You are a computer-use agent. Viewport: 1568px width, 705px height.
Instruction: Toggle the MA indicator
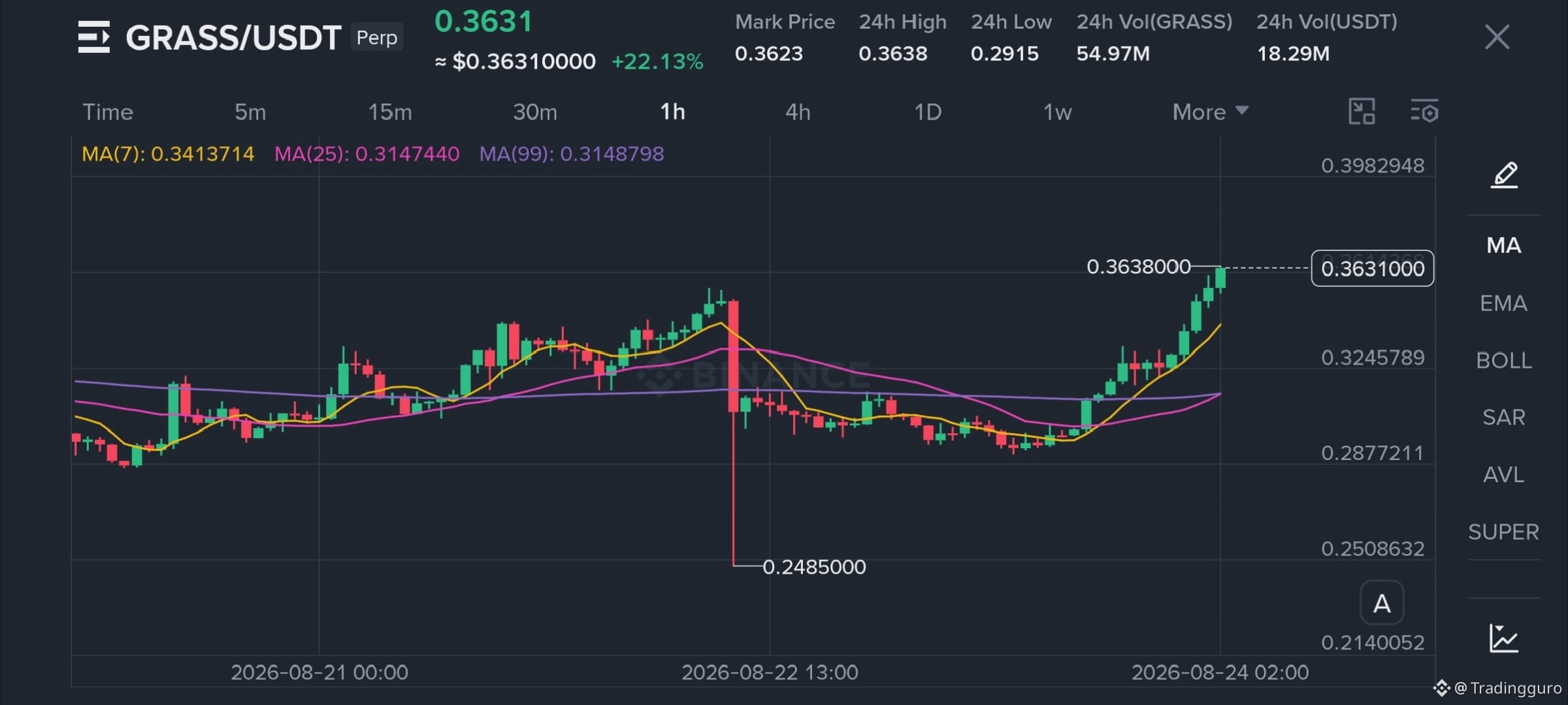(1504, 246)
